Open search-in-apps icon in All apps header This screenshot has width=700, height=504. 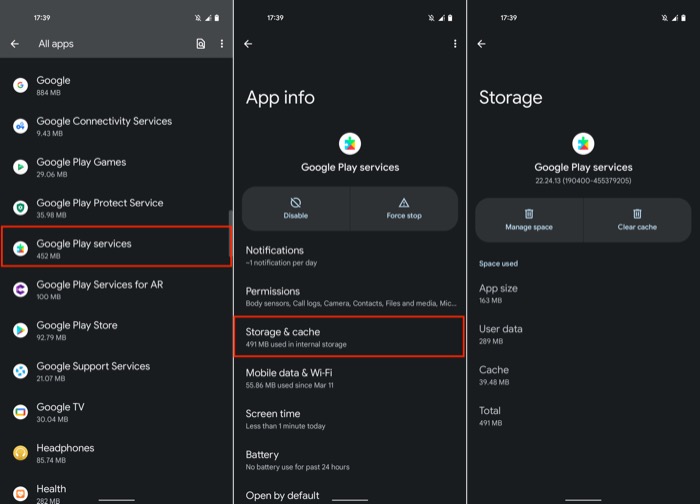pos(201,44)
